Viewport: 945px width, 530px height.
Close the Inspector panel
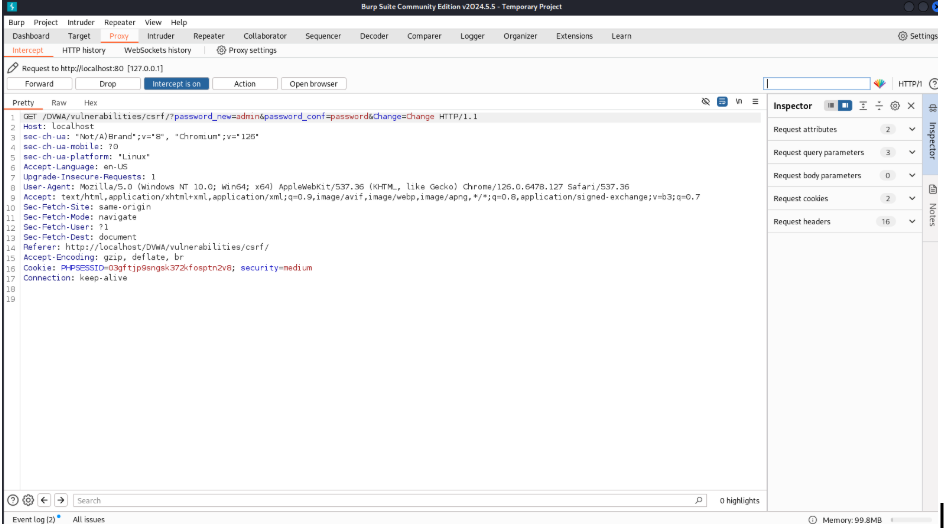tap(911, 106)
